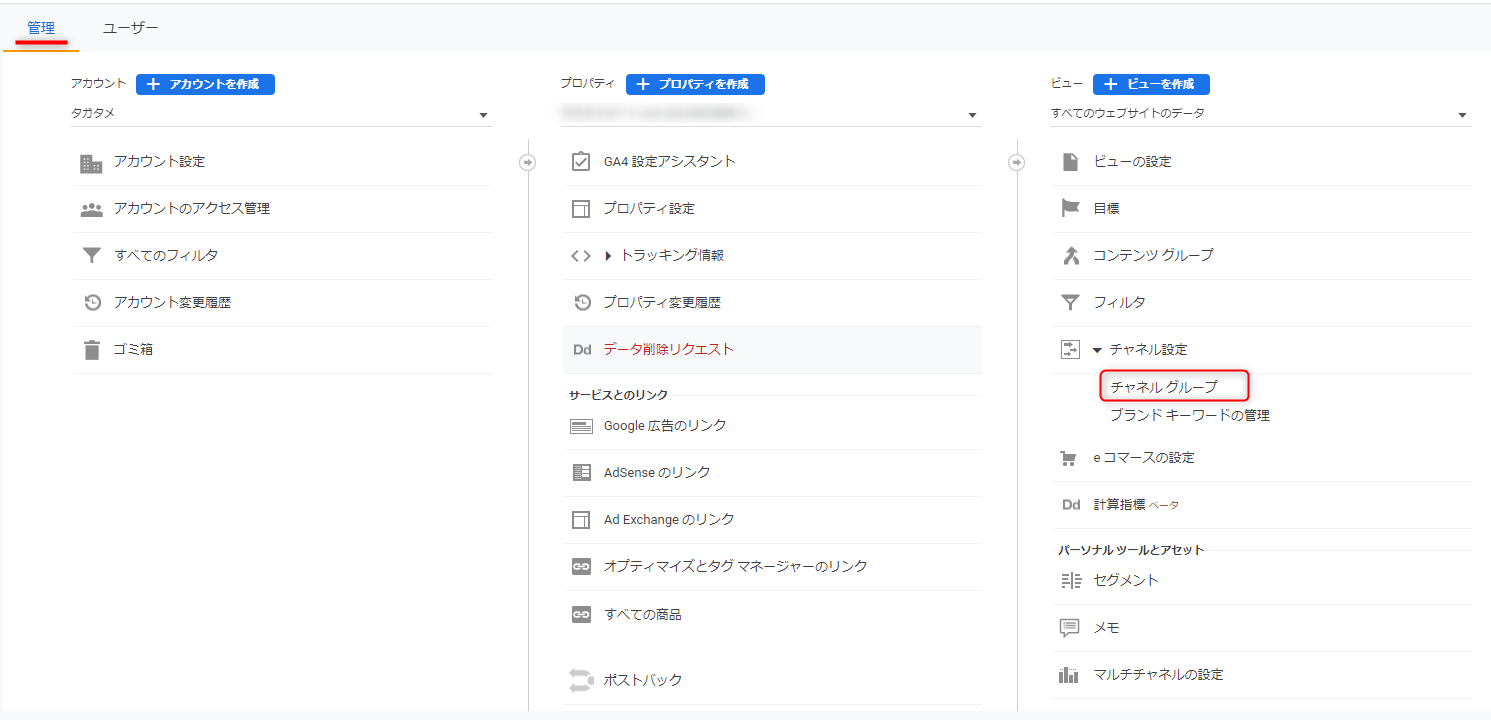The height and width of the screenshot is (720, 1491).
Task: Open チャネル グループ under channel settings
Action: 1164,386
